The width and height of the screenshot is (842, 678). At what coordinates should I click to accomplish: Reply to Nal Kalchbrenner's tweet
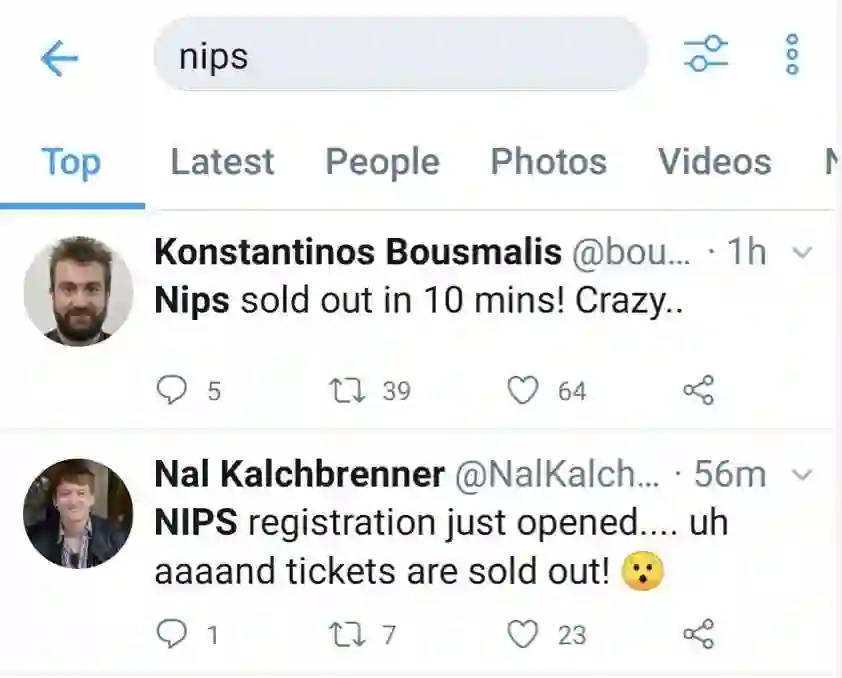[174, 633]
